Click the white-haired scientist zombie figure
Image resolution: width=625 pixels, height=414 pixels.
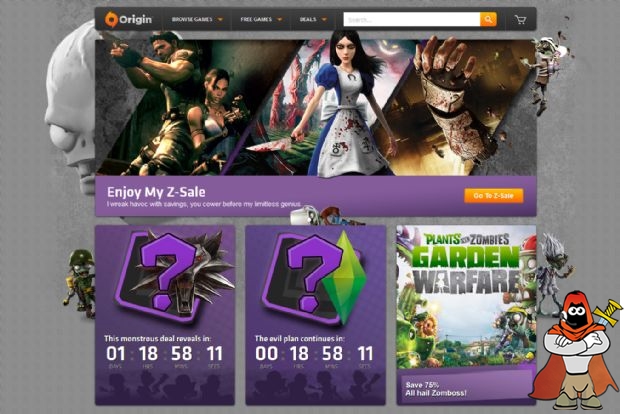pyautogui.click(x=554, y=273)
